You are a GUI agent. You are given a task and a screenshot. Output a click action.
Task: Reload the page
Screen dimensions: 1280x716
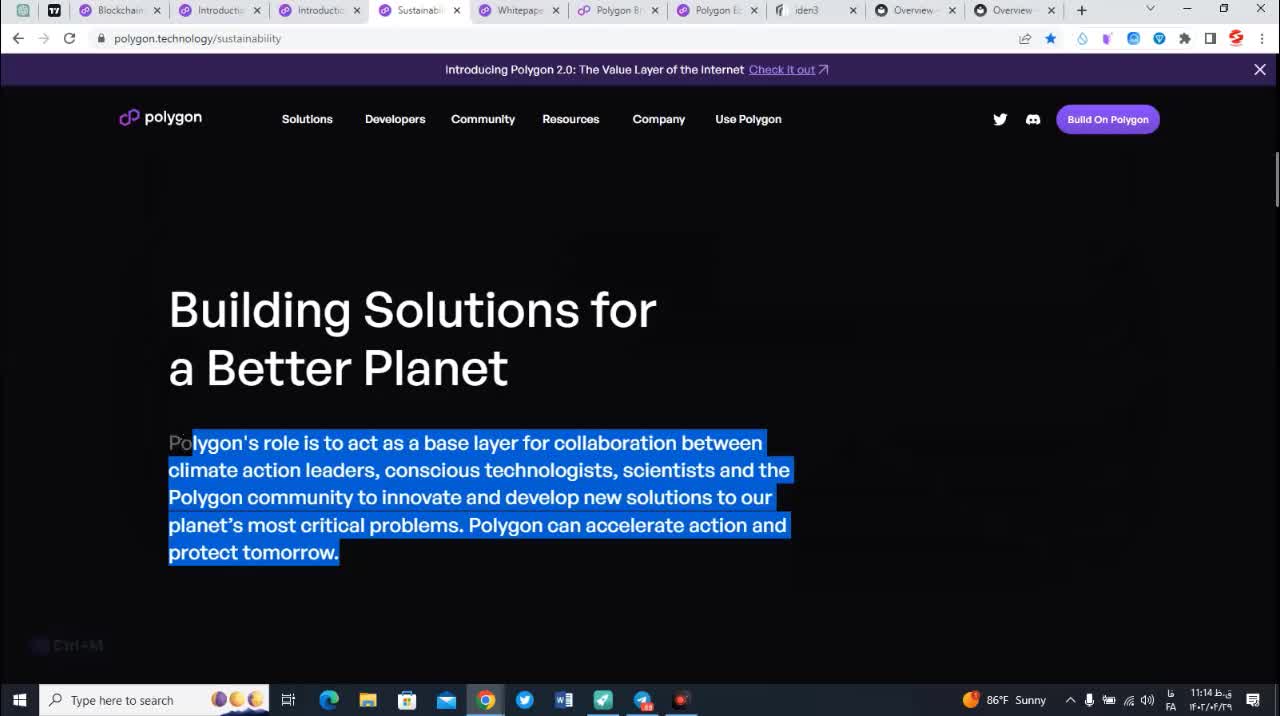click(x=69, y=38)
